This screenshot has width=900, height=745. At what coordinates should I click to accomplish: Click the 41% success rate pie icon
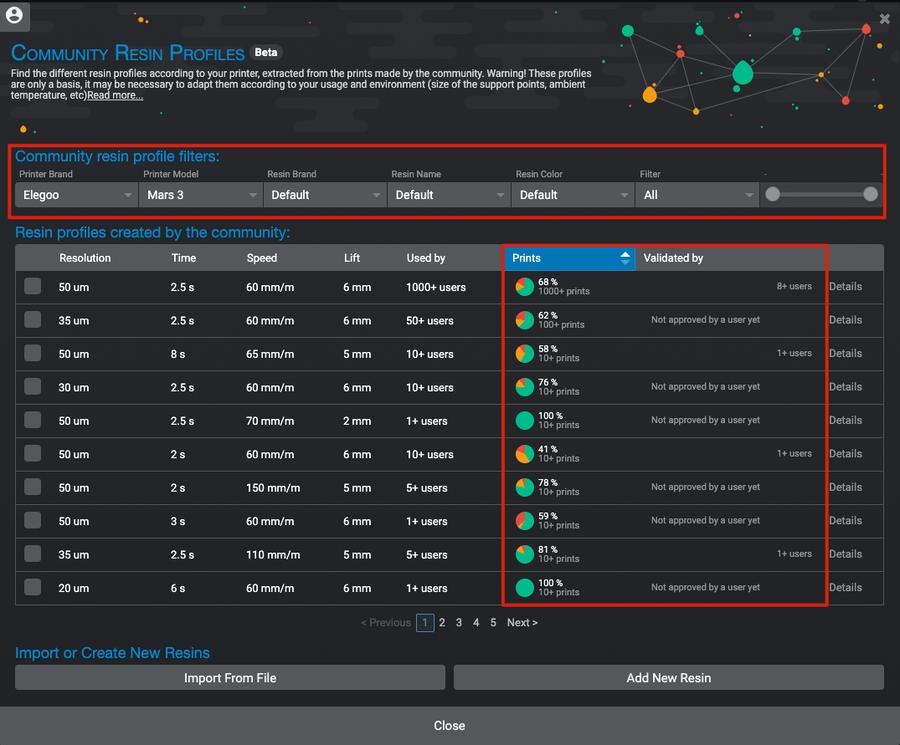[525, 454]
